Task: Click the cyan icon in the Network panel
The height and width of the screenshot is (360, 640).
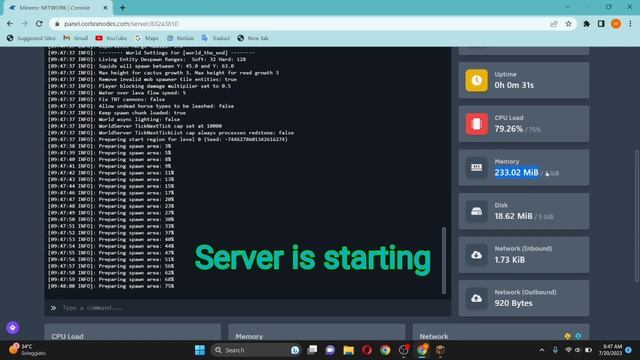Action: 578,336
